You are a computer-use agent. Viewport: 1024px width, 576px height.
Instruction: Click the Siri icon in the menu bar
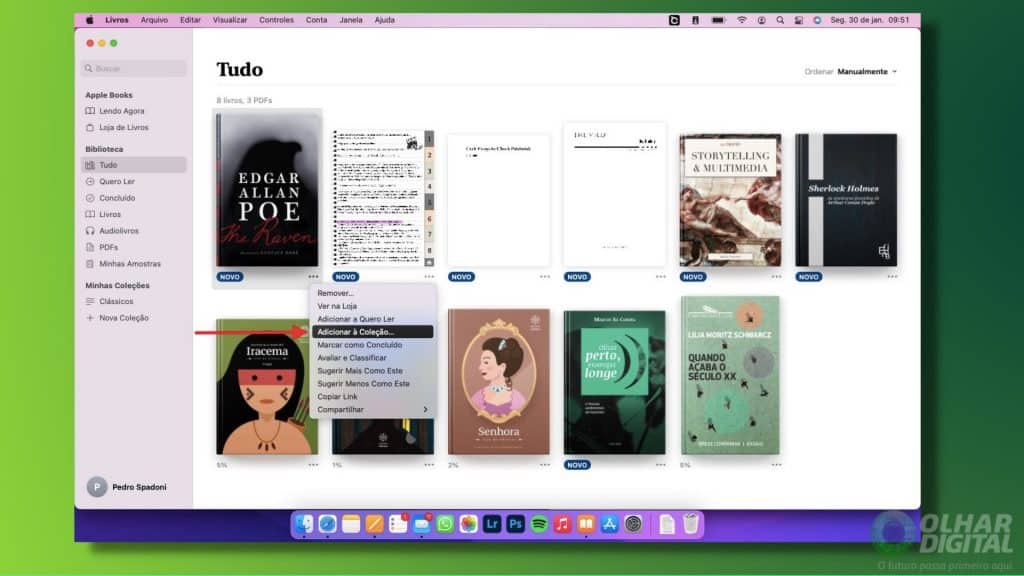817,20
